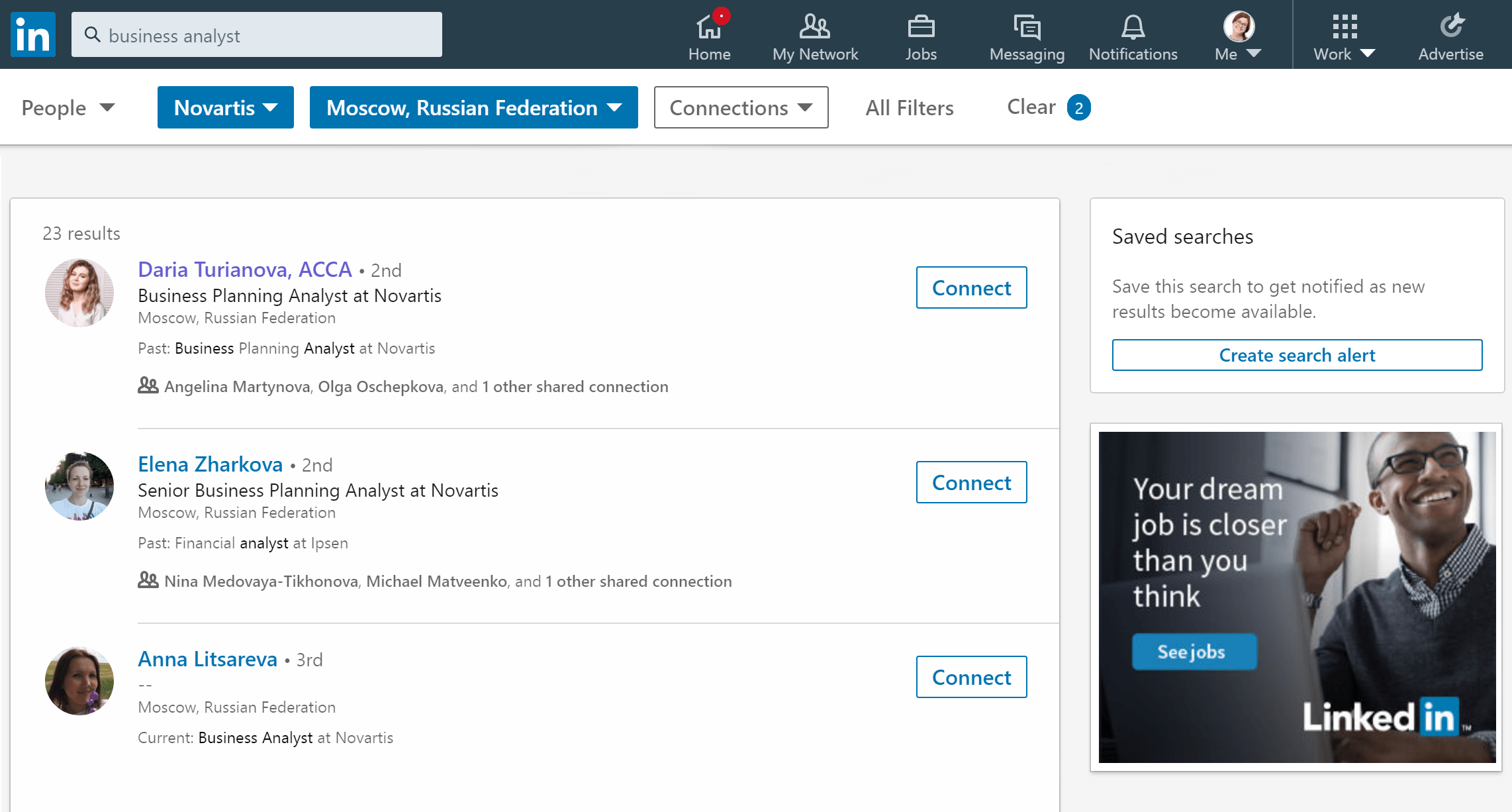
Task: Click Elena Zharkova's profile photo
Action: [79, 486]
